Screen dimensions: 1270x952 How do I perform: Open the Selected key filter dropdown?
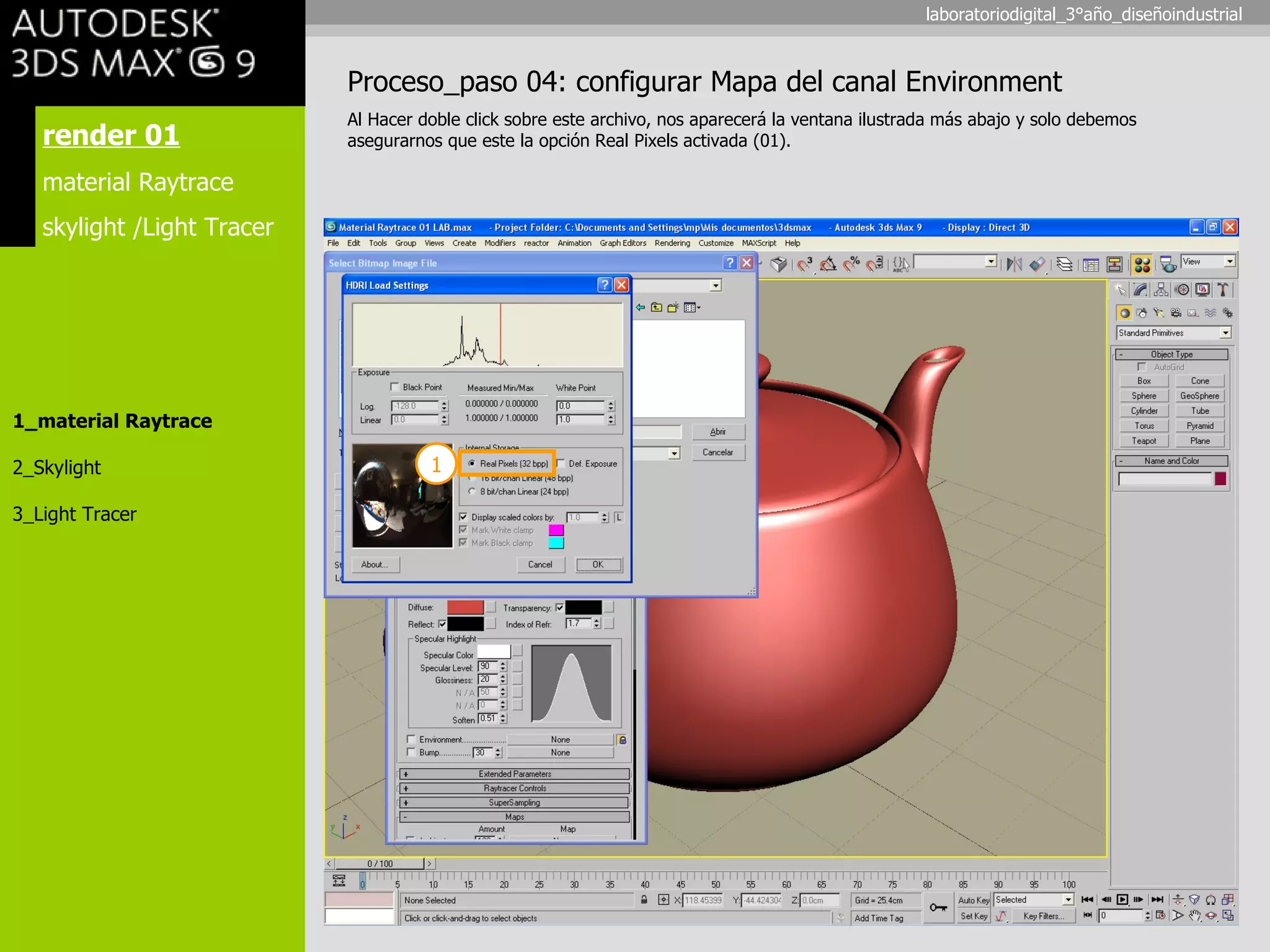point(1034,899)
